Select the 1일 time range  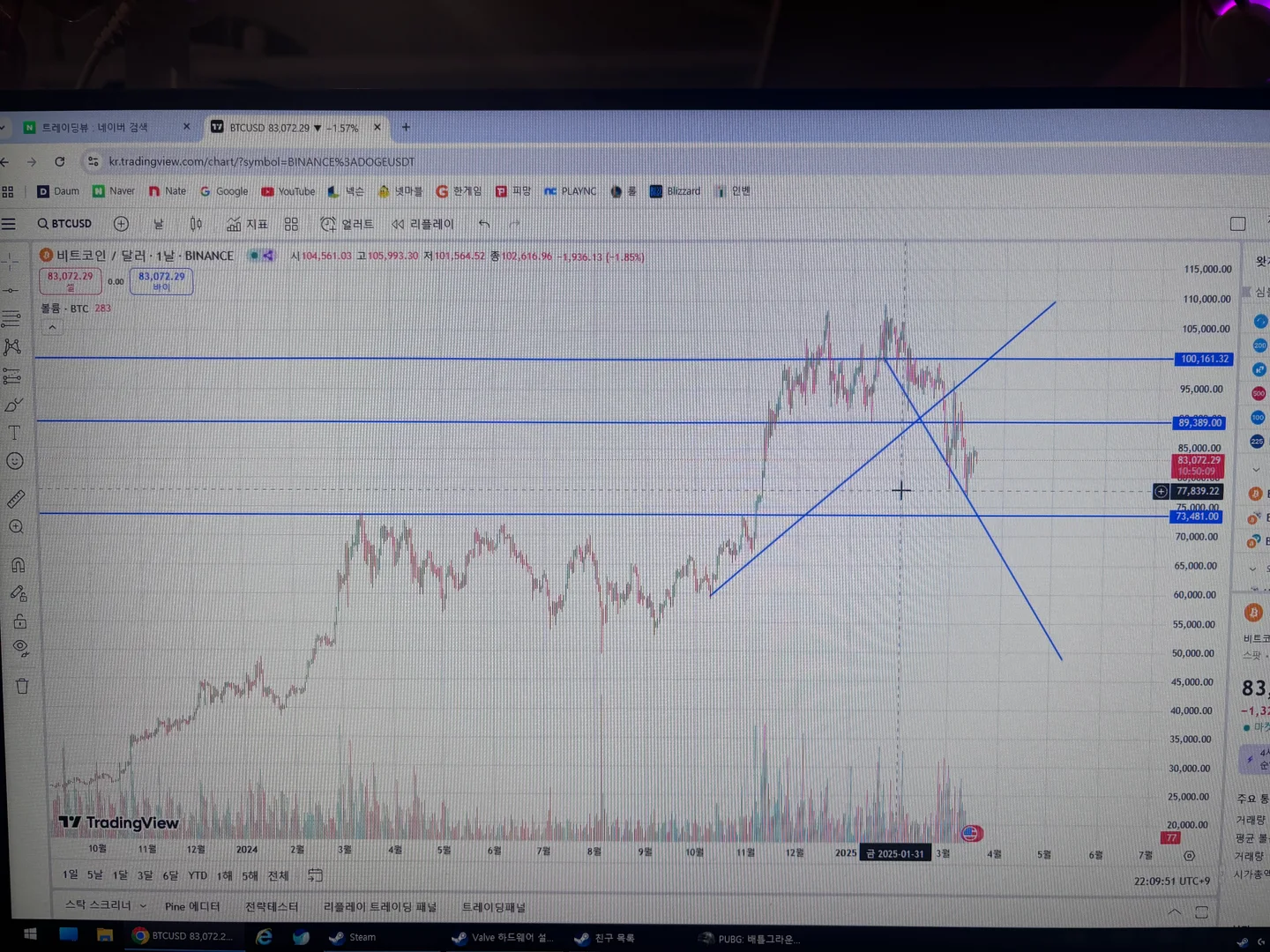pos(70,874)
